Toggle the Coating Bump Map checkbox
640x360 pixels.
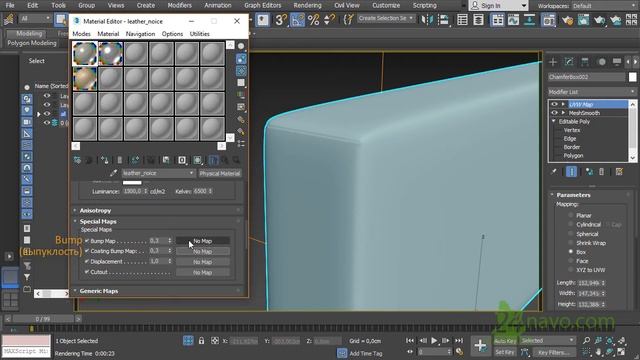click(x=87, y=251)
